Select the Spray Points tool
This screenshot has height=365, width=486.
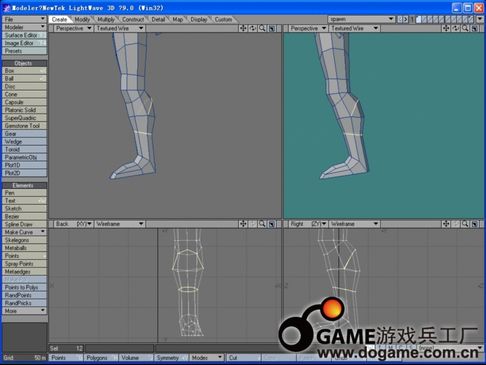(x=24, y=264)
